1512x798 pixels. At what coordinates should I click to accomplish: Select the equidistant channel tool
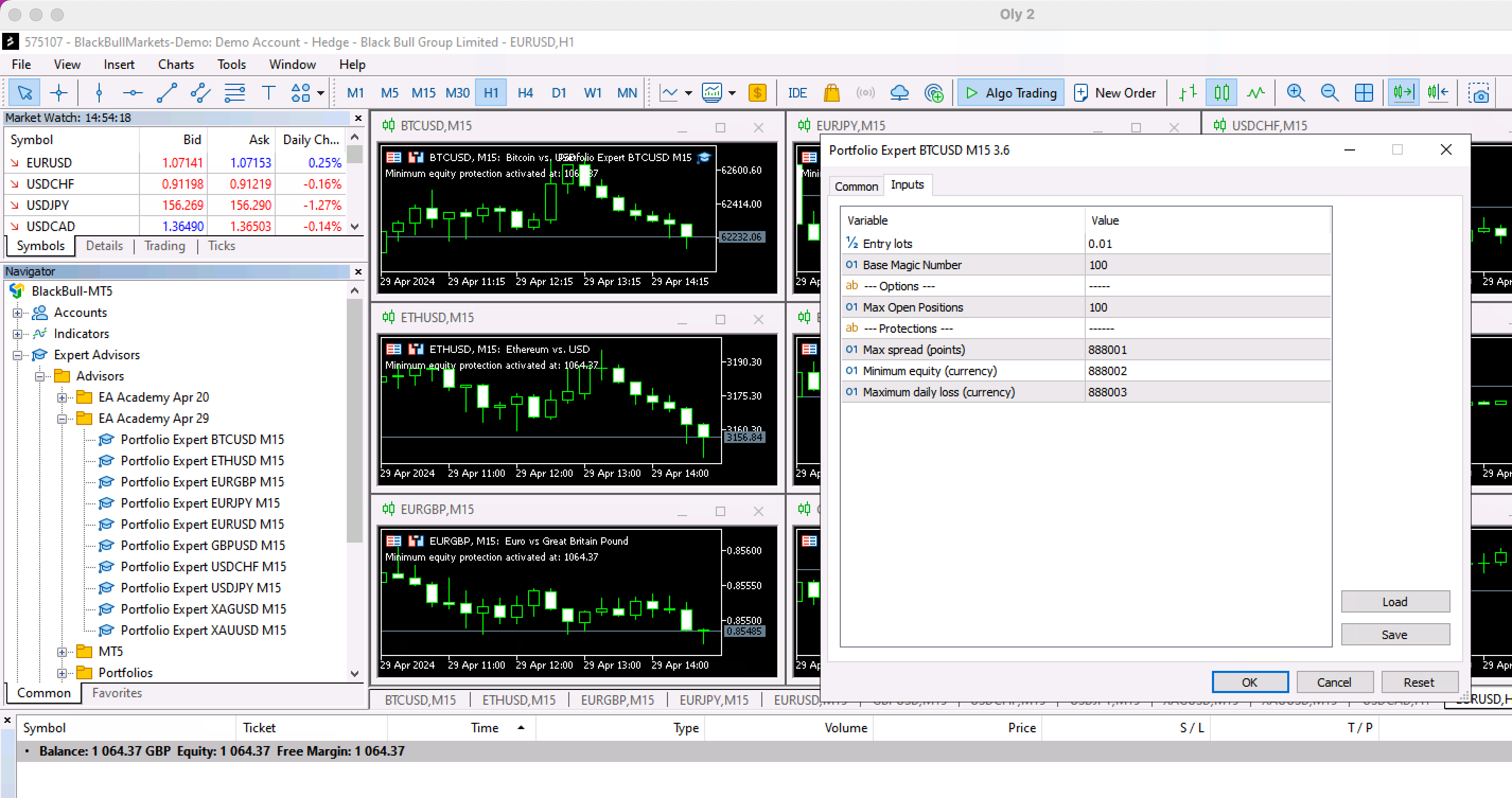(x=201, y=93)
